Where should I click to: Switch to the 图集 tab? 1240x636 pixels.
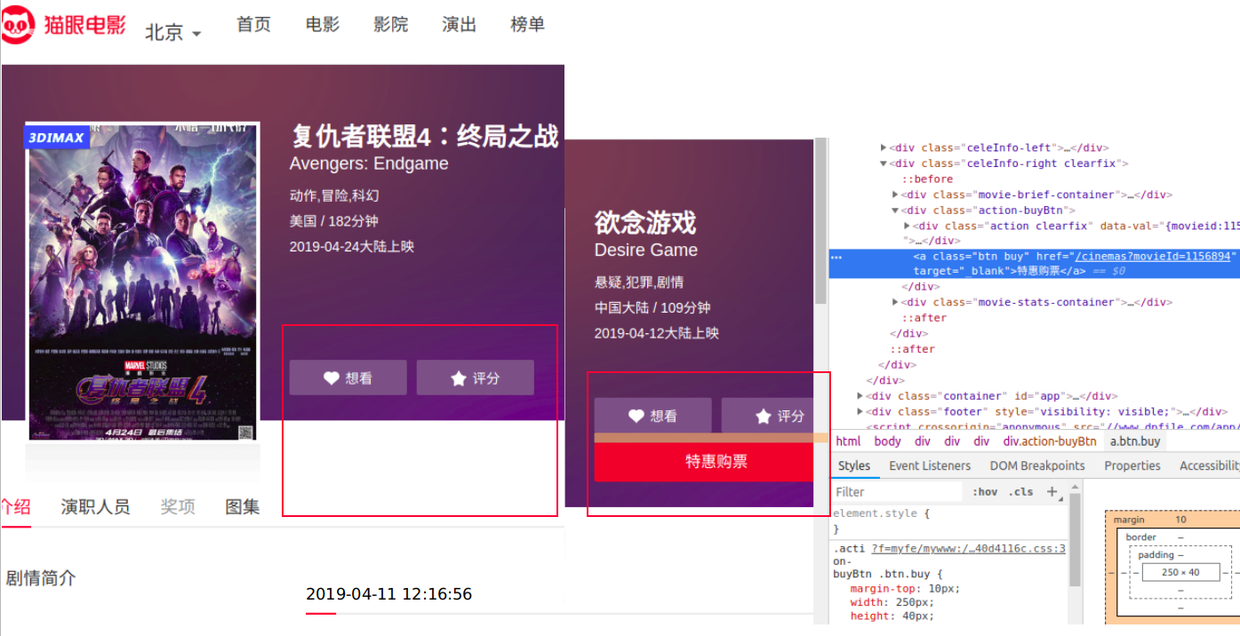(243, 507)
